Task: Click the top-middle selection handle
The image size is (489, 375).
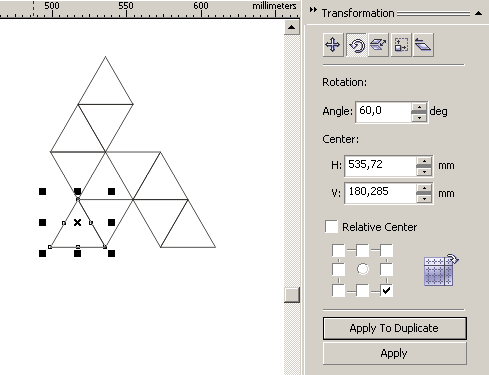Action: pyautogui.click(x=77, y=191)
